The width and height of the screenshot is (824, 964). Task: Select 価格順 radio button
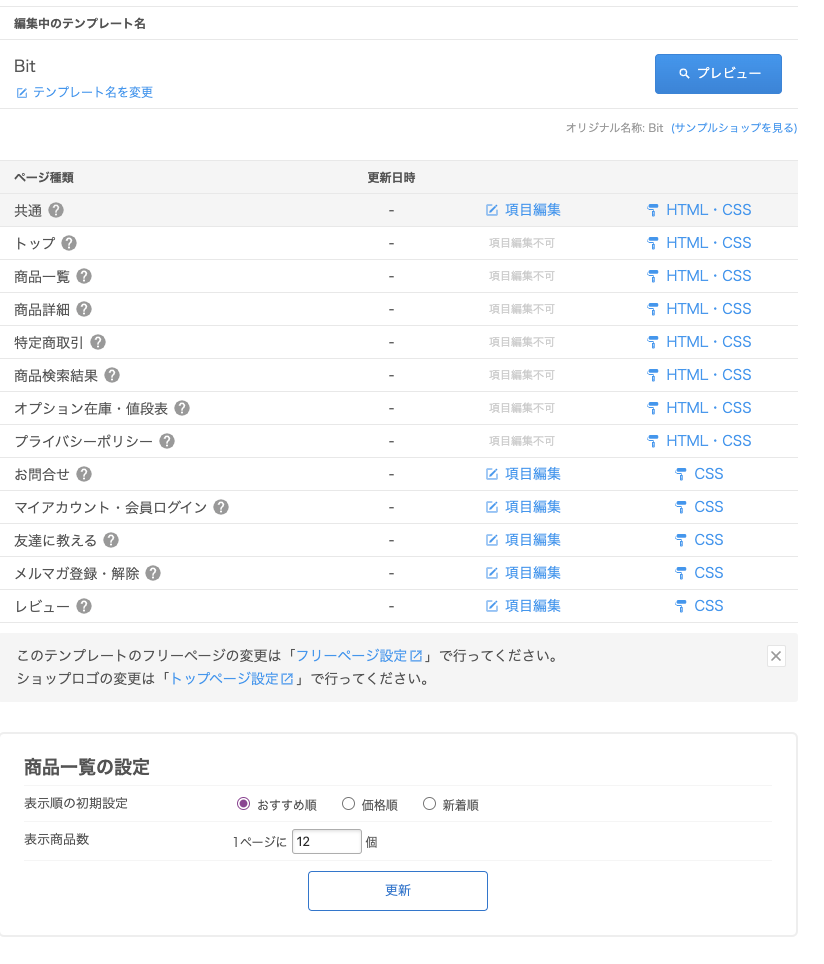pos(348,804)
